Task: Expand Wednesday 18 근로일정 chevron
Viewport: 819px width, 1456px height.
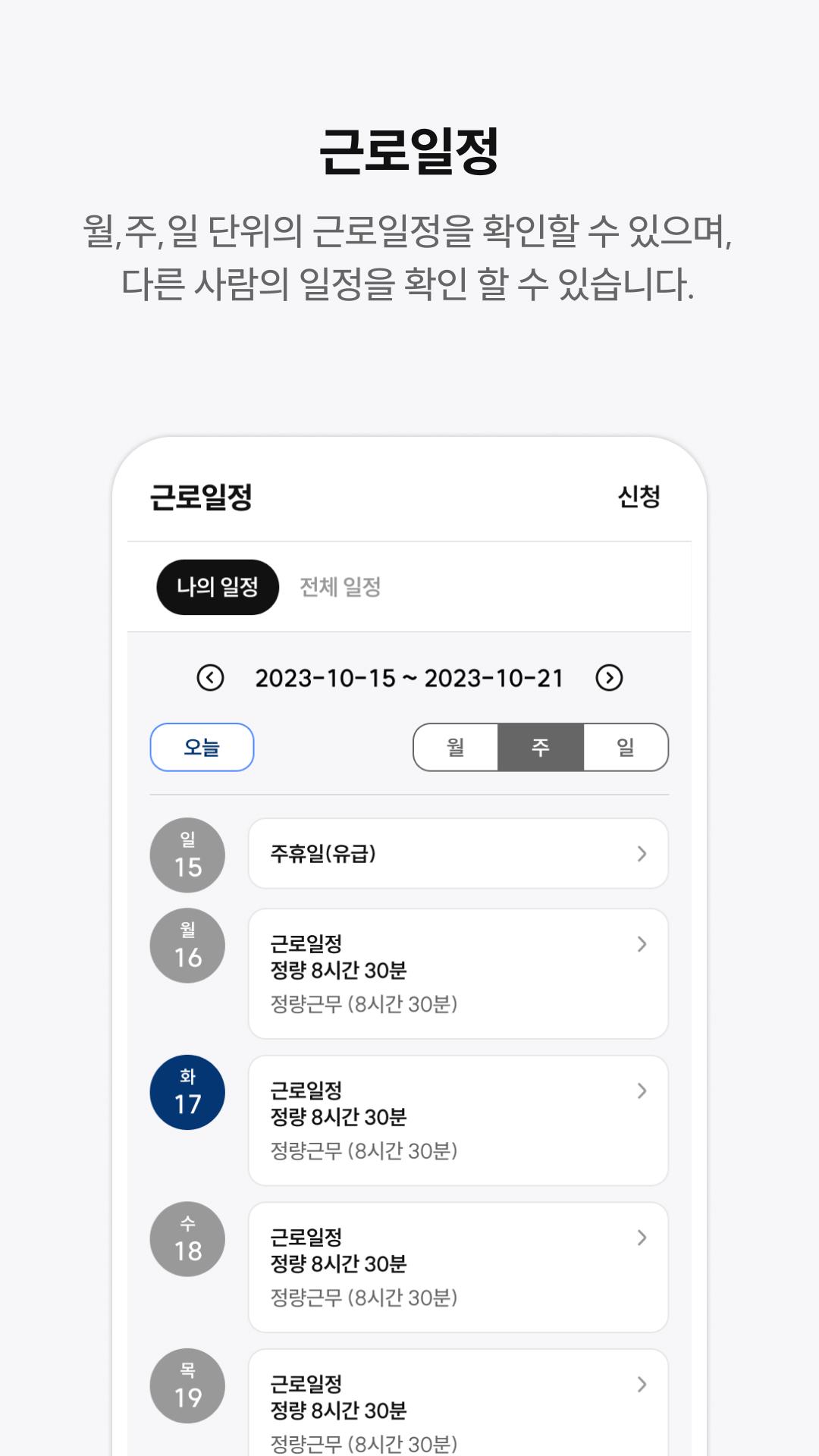Action: pyautogui.click(x=642, y=1238)
